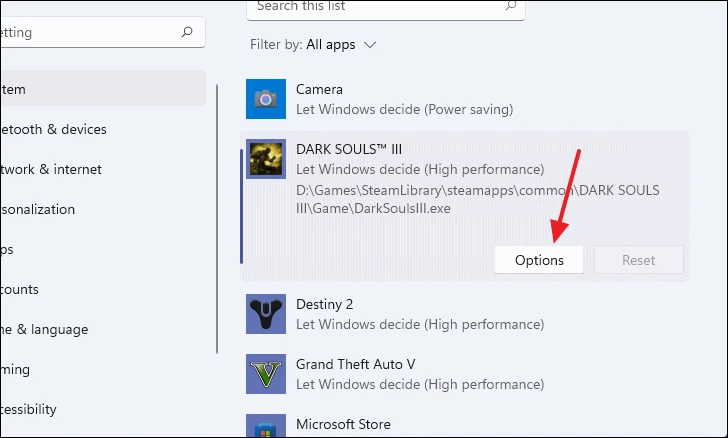728x438 pixels.
Task: Click the DARK SOULS III game icon
Action: [266, 159]
